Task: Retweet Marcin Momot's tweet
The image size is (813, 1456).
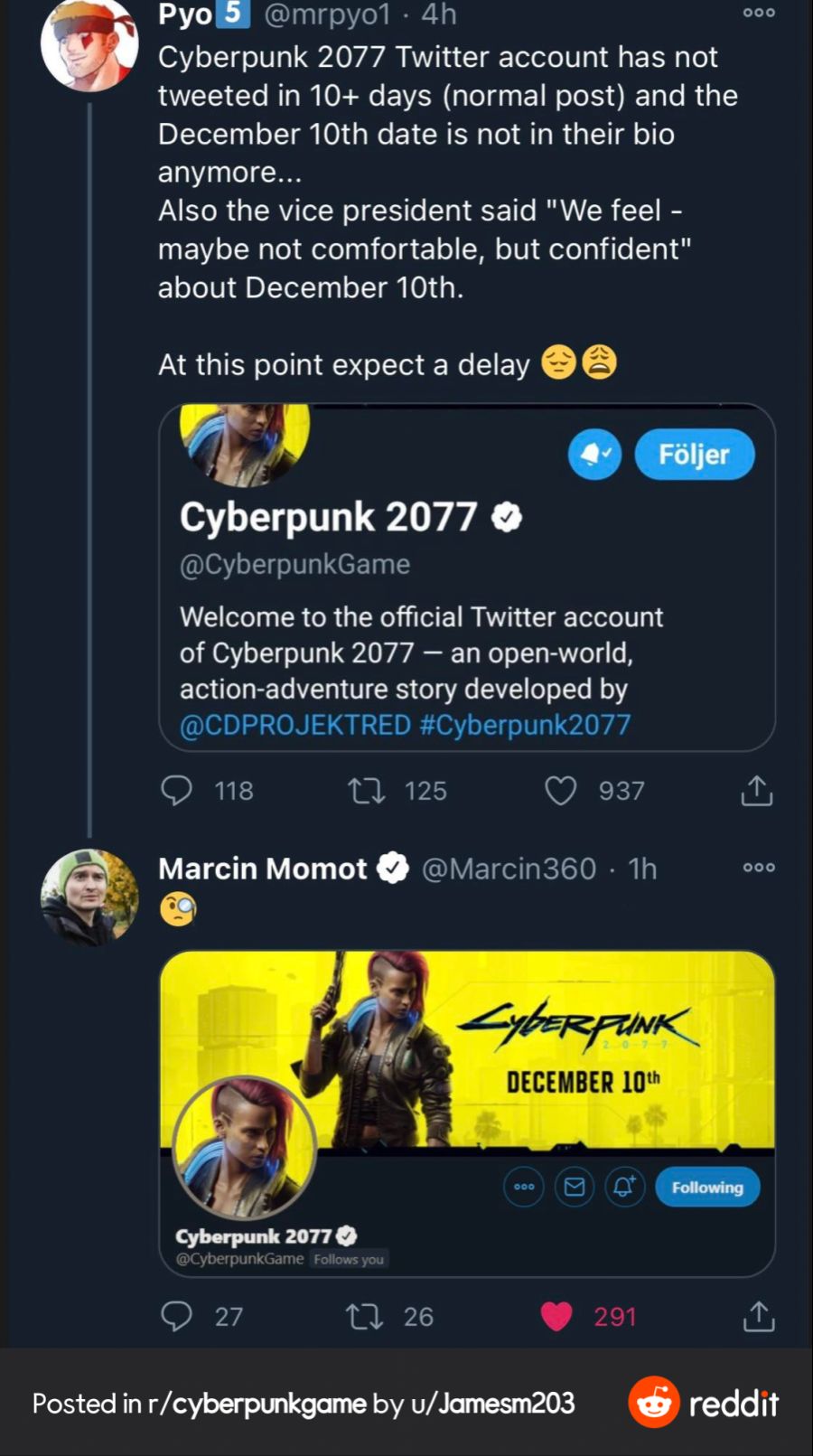Action: pyautogui.click(x=365, y=1316)
